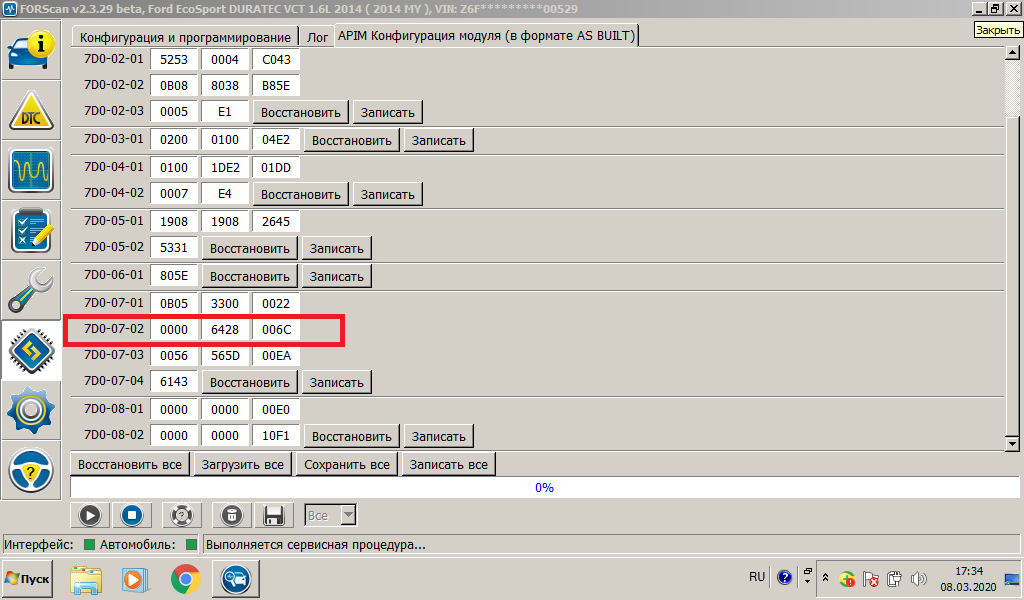
Task: Open the steering wheel help section
Action: pos(31,470)
